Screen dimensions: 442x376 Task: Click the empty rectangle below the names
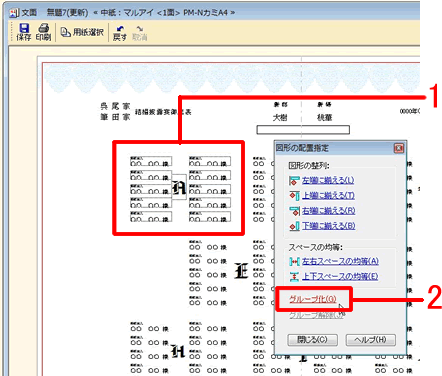[x=303, y=130]
